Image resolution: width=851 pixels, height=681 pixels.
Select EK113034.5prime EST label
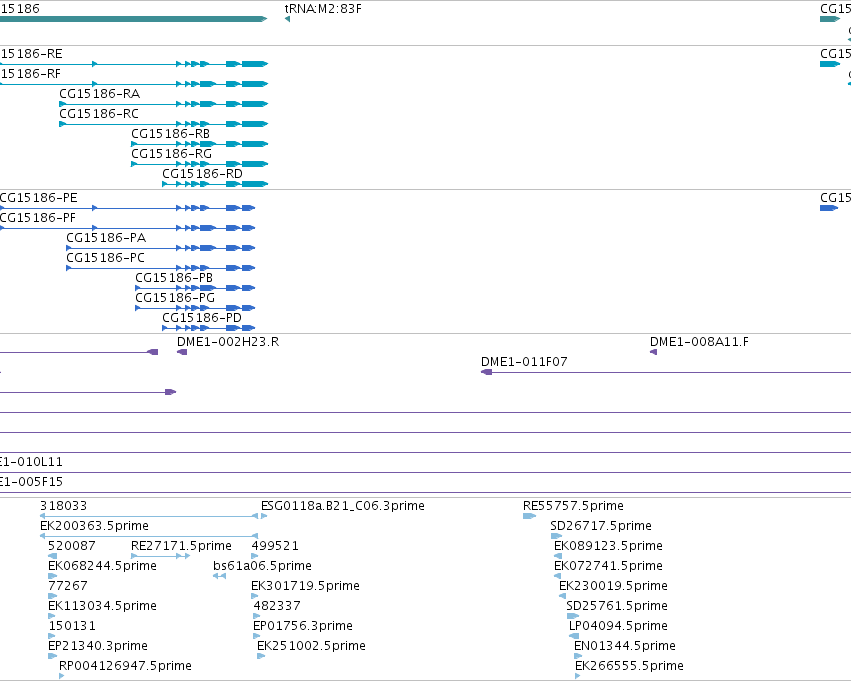(103, 606)
